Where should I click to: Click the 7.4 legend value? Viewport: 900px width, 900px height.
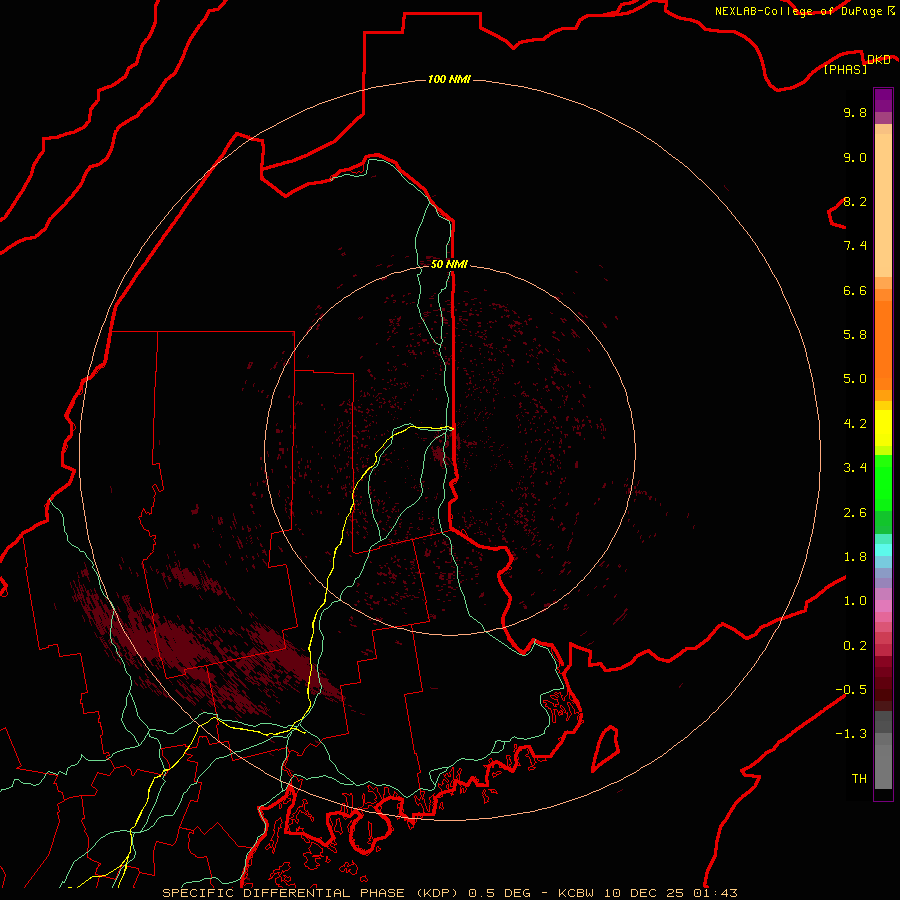tap(855, 246)
